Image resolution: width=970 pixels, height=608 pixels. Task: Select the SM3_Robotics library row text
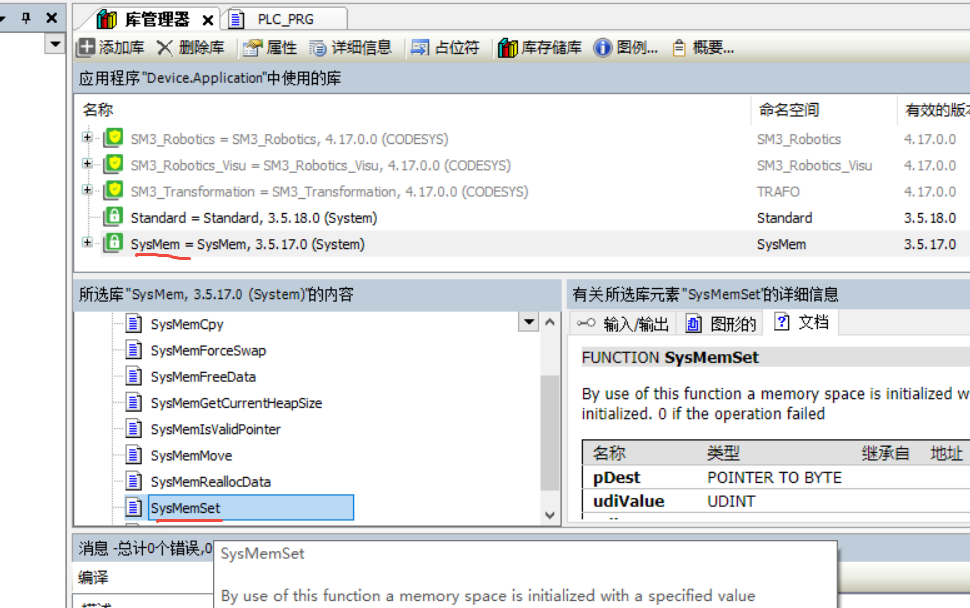[x=289, y=139]
